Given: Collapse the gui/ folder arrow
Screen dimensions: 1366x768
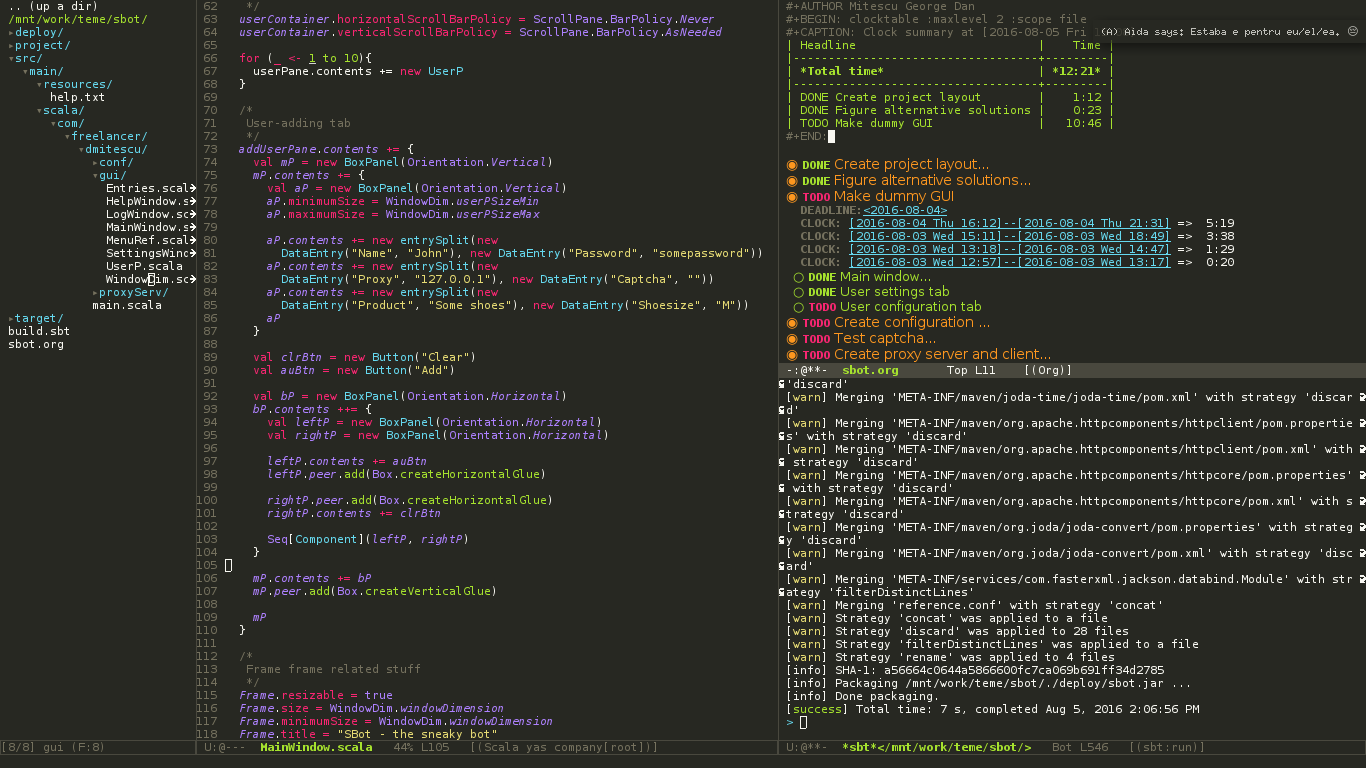Looking at the screenshot, I should pos(95,175).
